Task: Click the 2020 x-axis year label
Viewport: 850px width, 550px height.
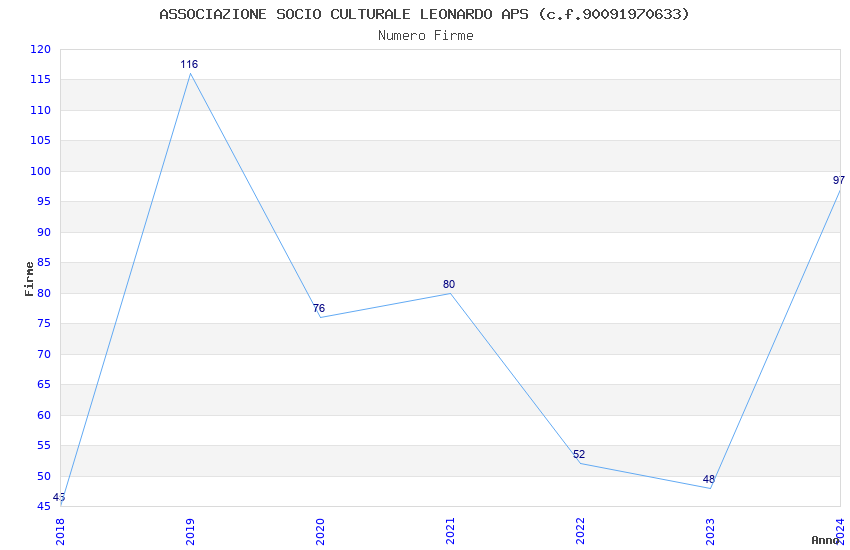Action: 320,532
